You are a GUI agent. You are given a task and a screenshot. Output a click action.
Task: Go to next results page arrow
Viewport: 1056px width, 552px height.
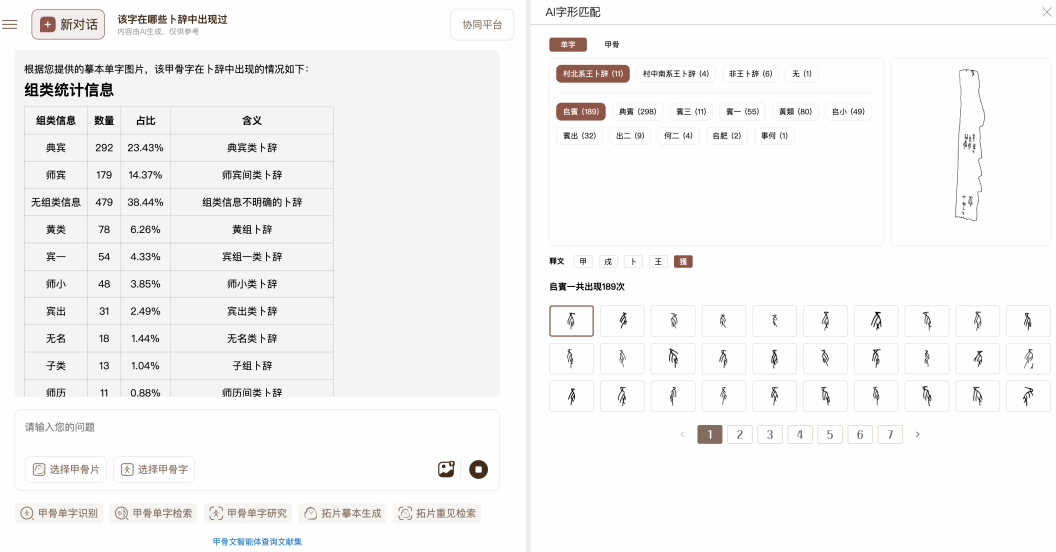pyautogui.click(x=917, y=434)
